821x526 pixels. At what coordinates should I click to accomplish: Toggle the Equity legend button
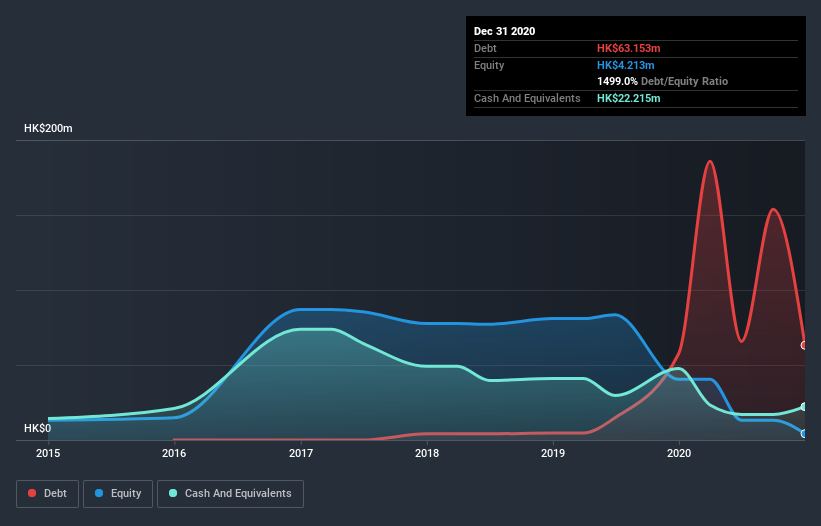[x=118, y=494]
